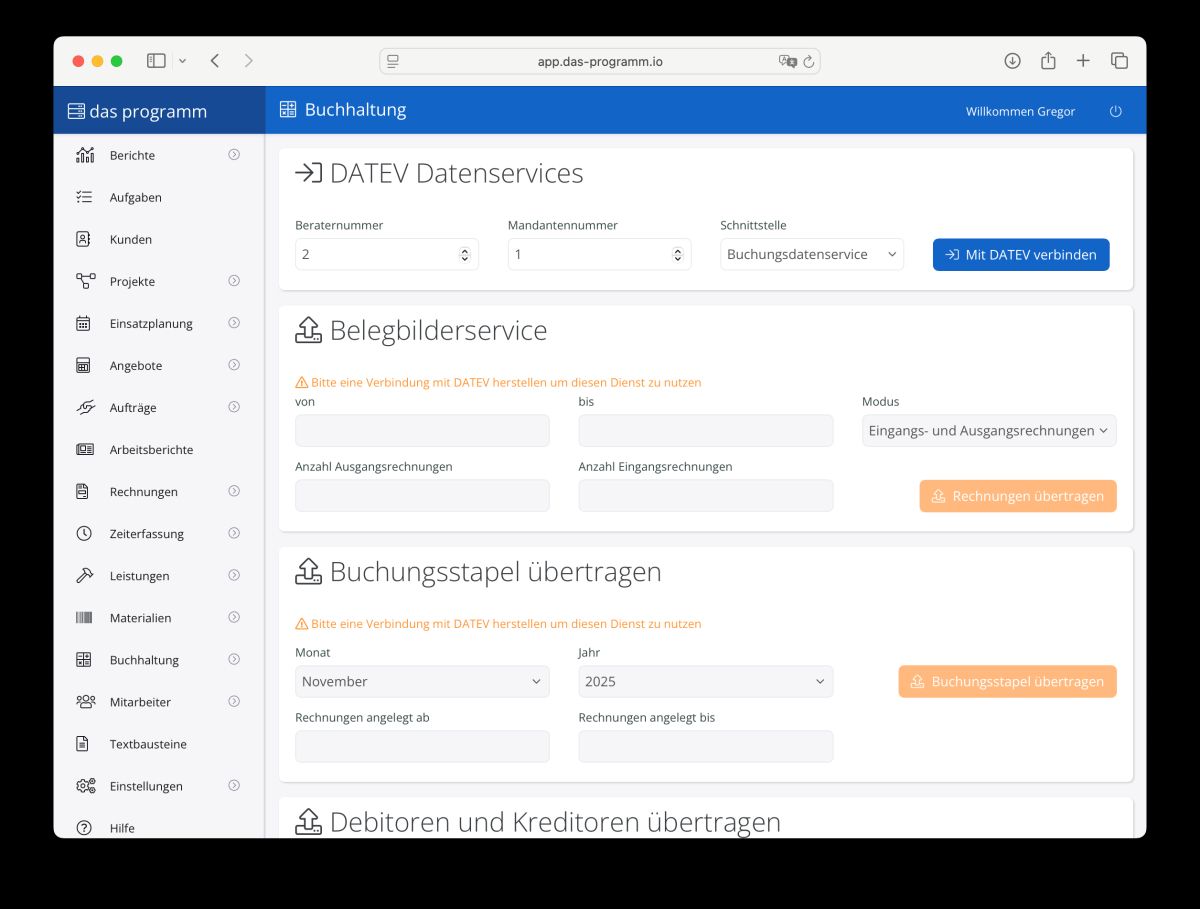Expand the Rechnungen submenu arrow
Viewport: 1200px width, 909px height.
point(234,491)
